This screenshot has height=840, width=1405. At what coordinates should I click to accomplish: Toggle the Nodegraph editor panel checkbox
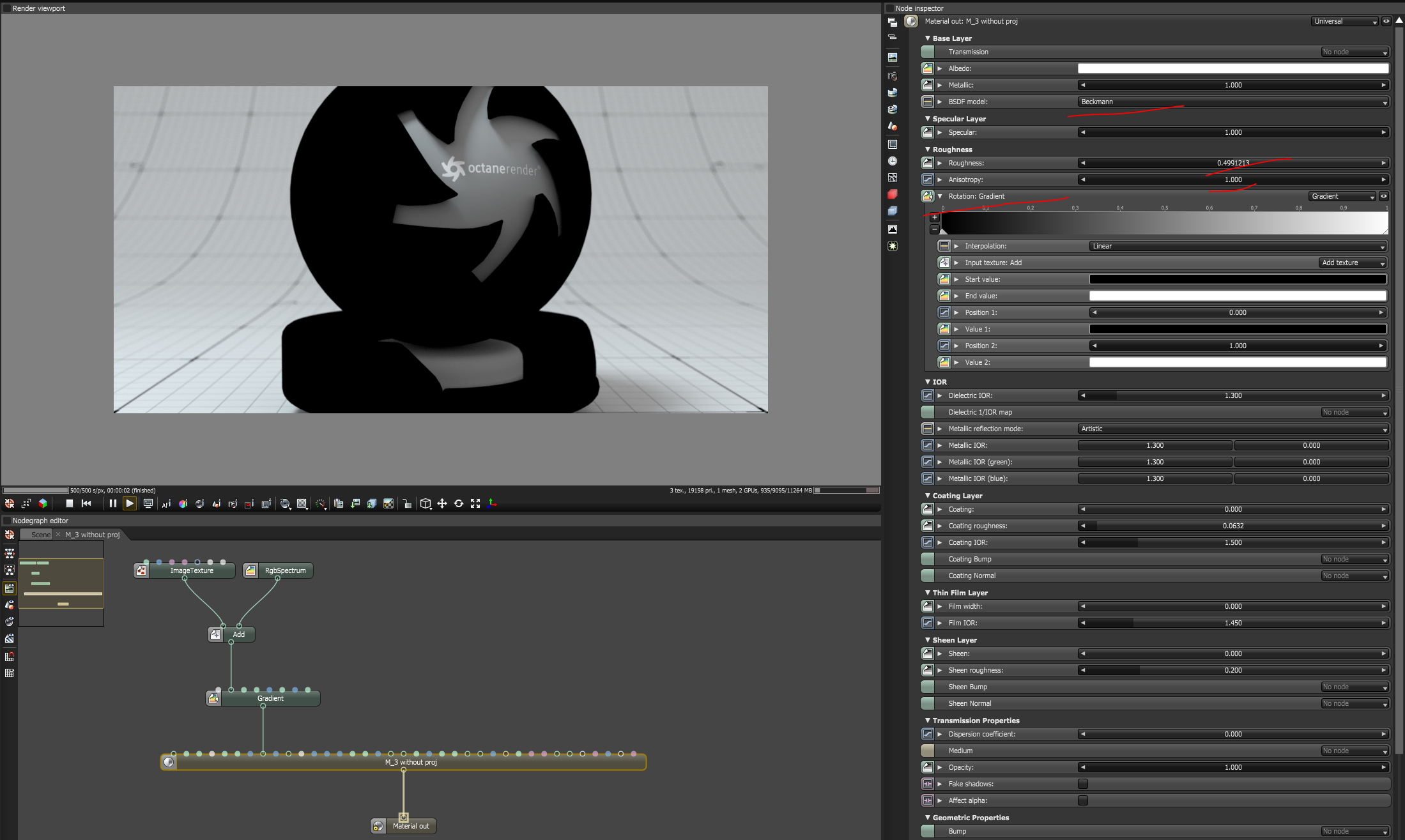[7, 521]
